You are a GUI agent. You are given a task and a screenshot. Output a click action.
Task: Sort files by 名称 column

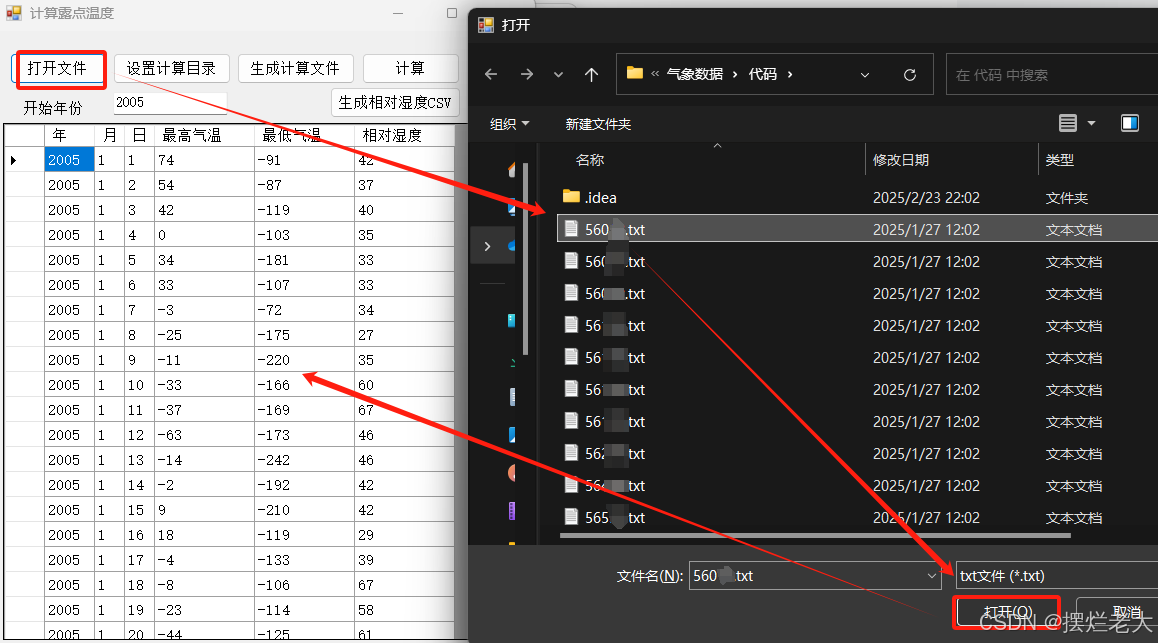click(x=590, y=160)
